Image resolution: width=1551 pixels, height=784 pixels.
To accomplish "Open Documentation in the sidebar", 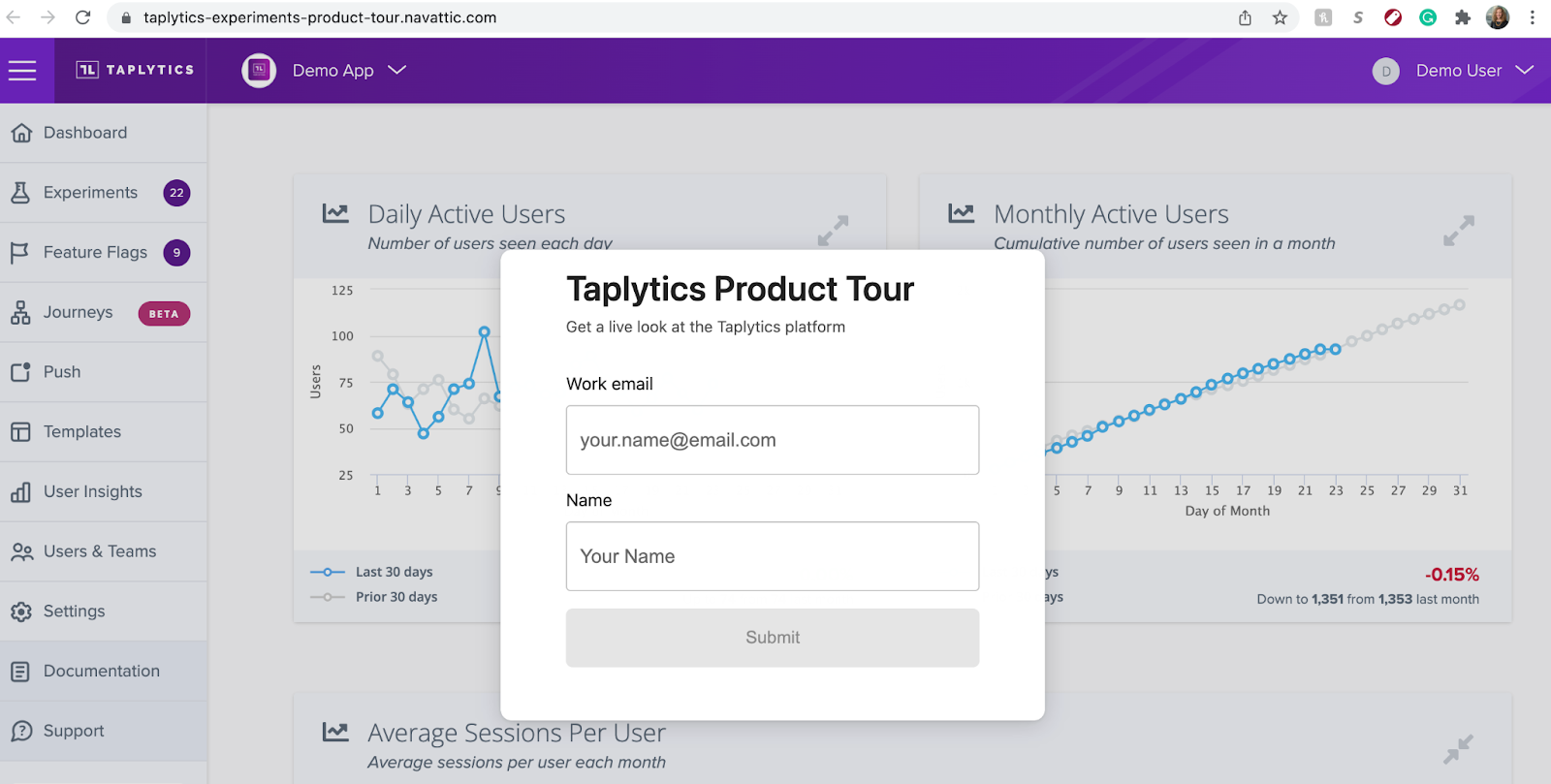I will coord(104,672).
